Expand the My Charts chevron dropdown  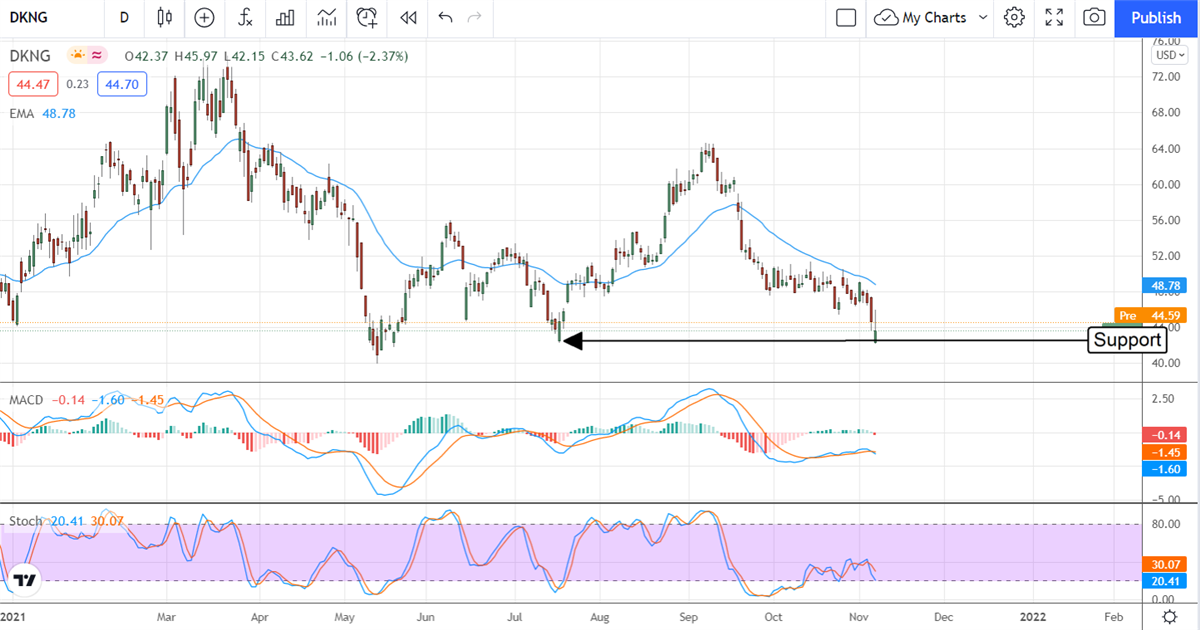point(982,17)
